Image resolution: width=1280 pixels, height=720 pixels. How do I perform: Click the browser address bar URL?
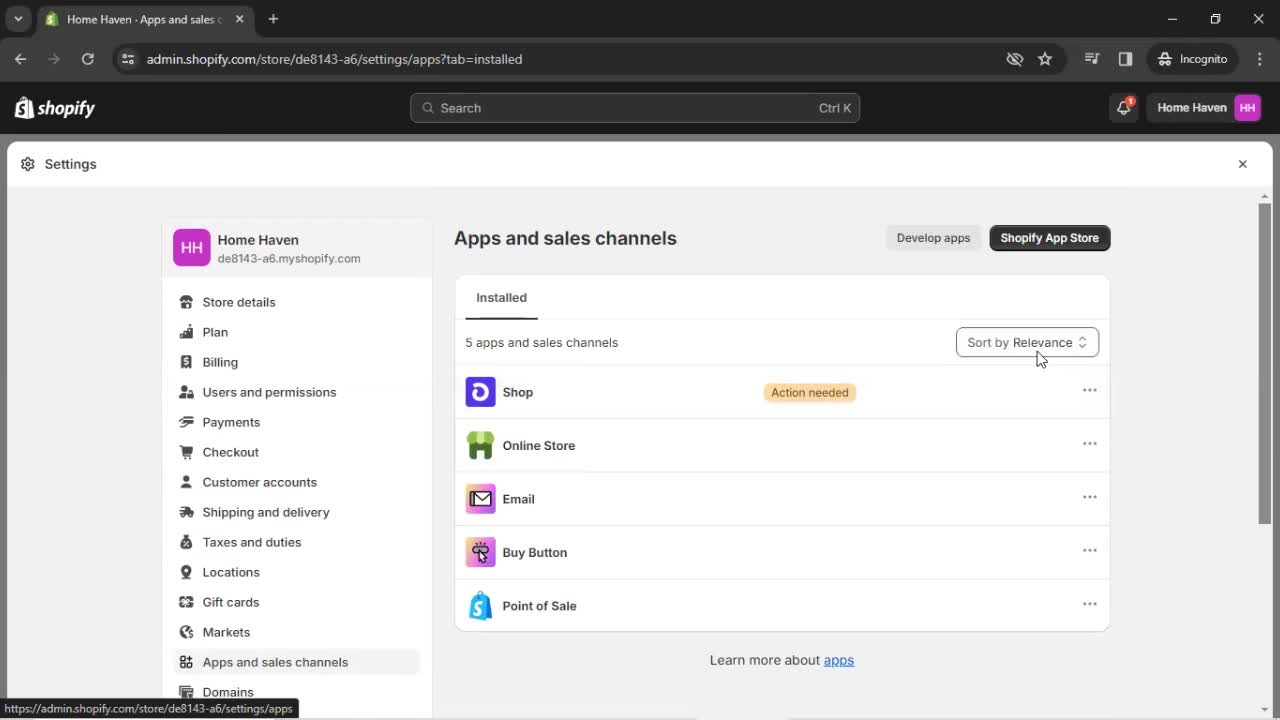click(334, 59)
